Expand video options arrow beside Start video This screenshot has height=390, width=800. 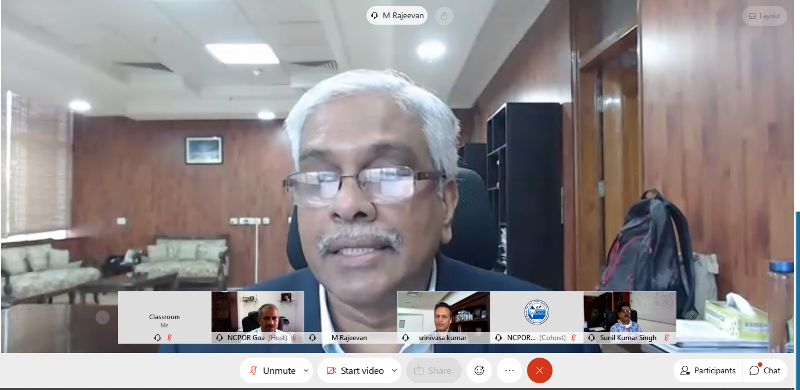coord(395,371)
